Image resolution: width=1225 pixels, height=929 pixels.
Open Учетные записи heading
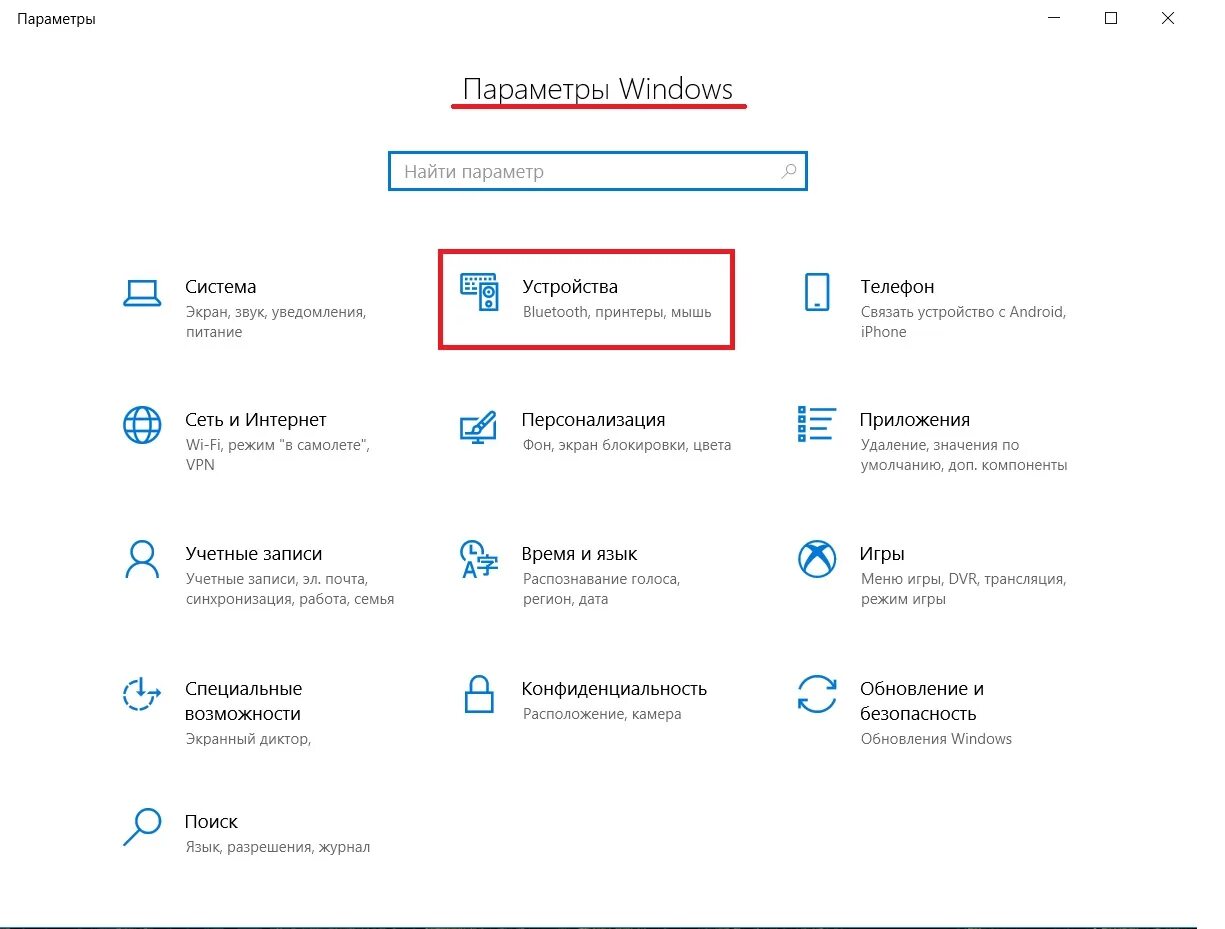(x=254, y=554)
